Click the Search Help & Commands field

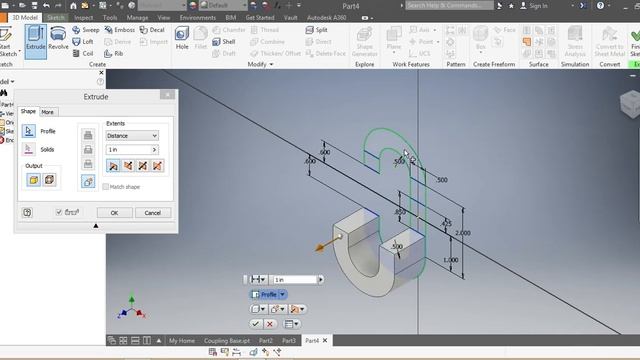click(x=449, y=5)
